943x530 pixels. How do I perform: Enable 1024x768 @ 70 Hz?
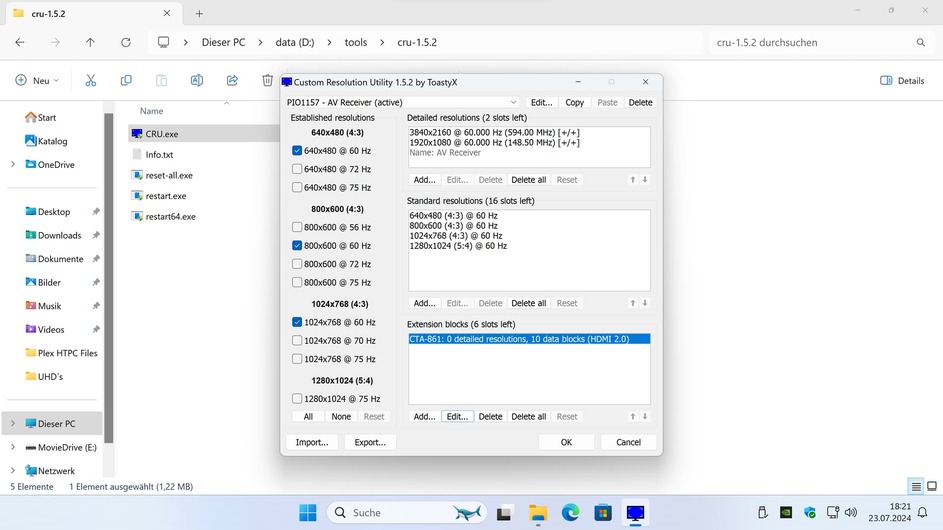(297, 340)
